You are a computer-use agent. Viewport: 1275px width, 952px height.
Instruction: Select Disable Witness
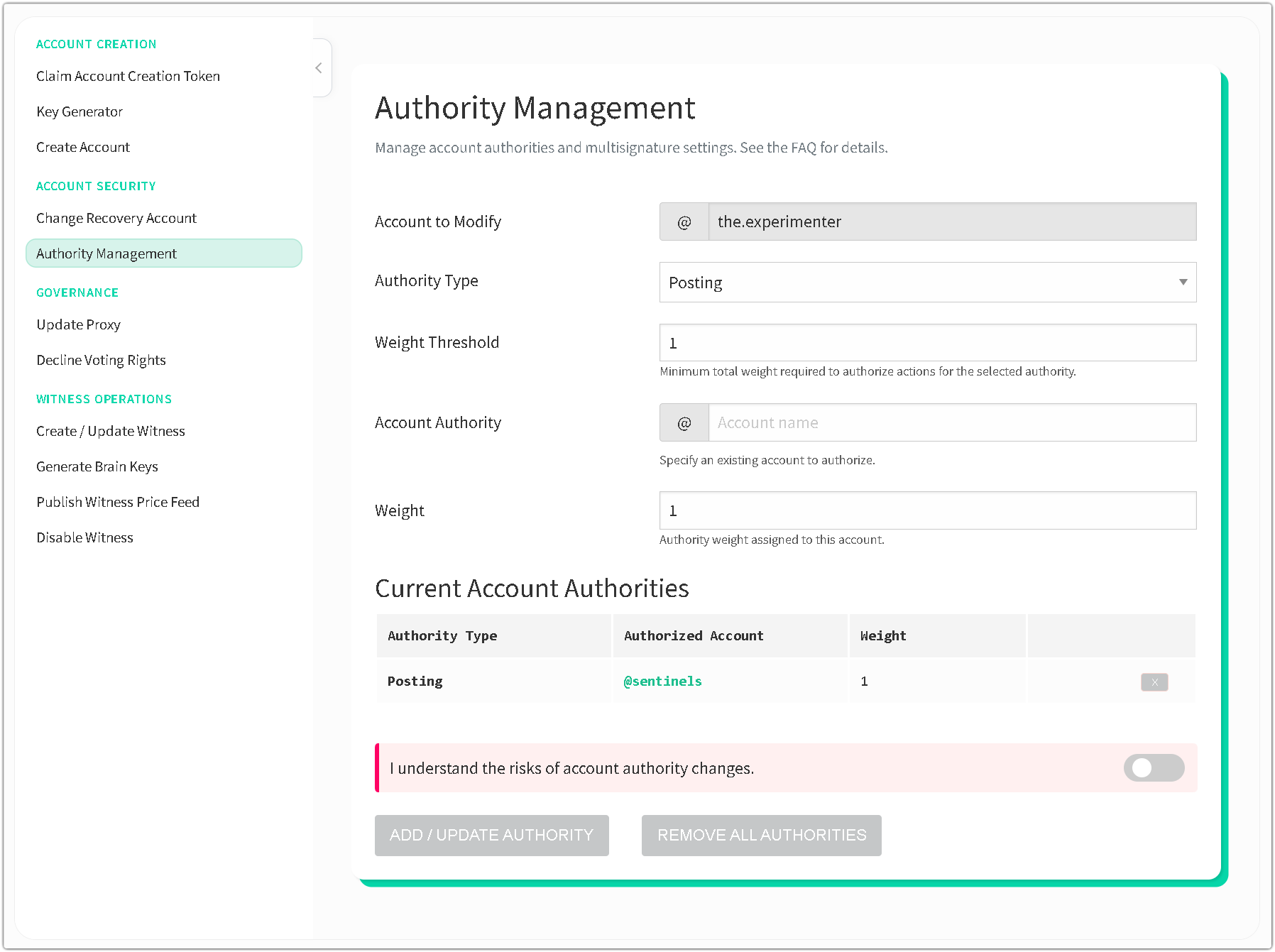click(84, 537)
